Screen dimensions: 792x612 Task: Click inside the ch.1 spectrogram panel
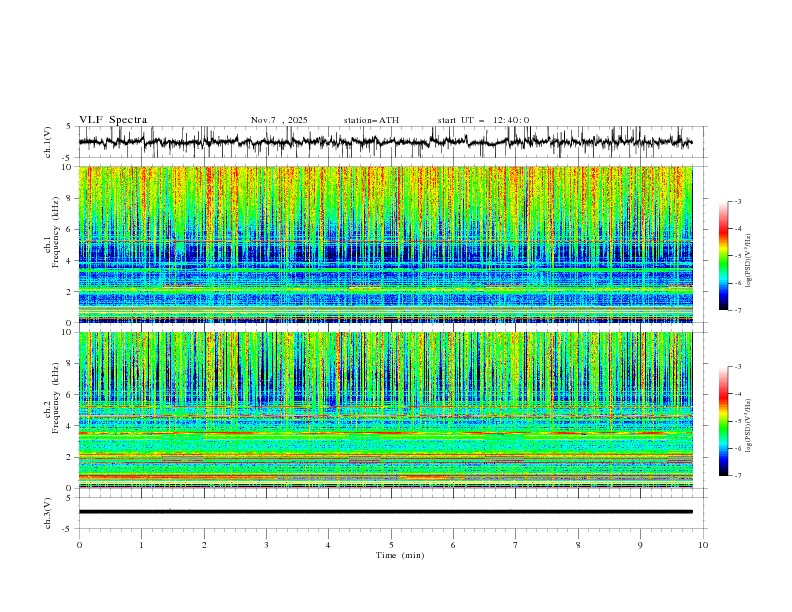385,244
